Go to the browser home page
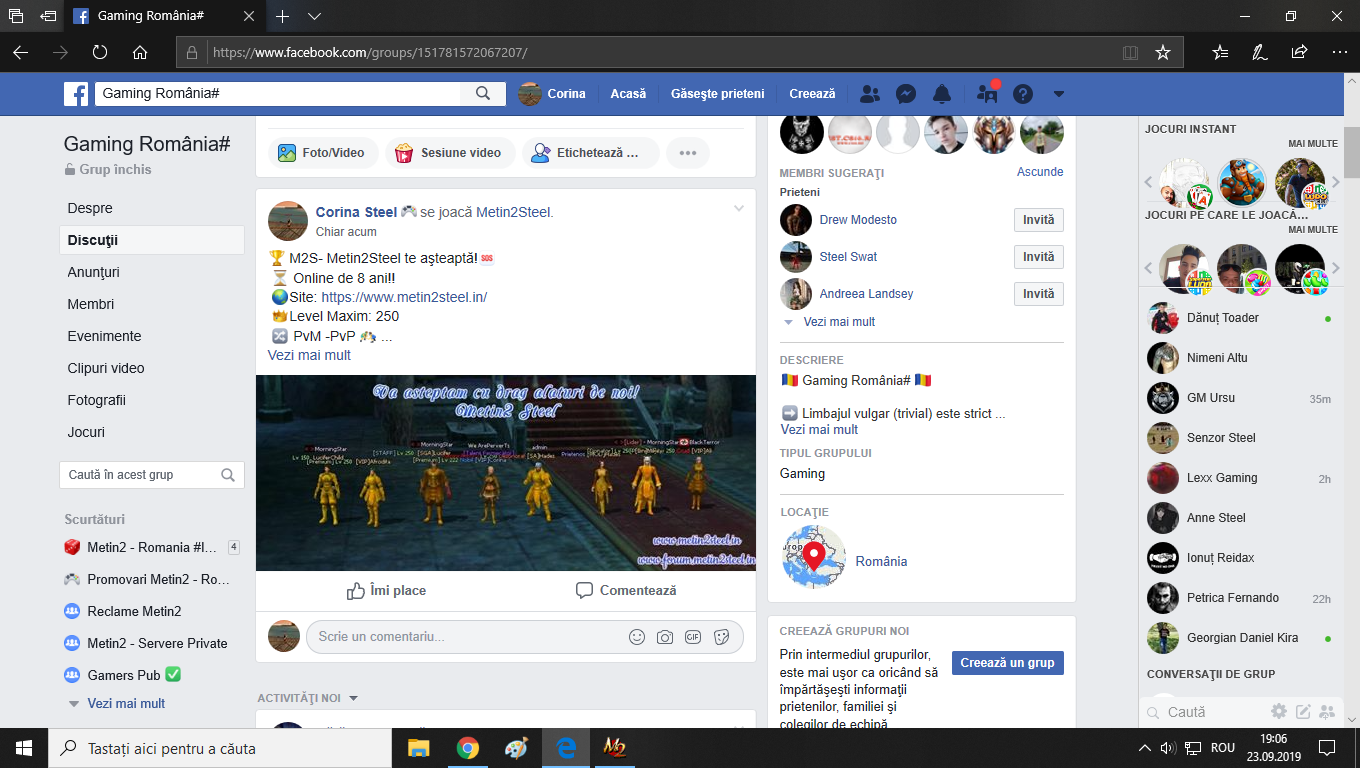1360x768 pixels. [140, 52]
